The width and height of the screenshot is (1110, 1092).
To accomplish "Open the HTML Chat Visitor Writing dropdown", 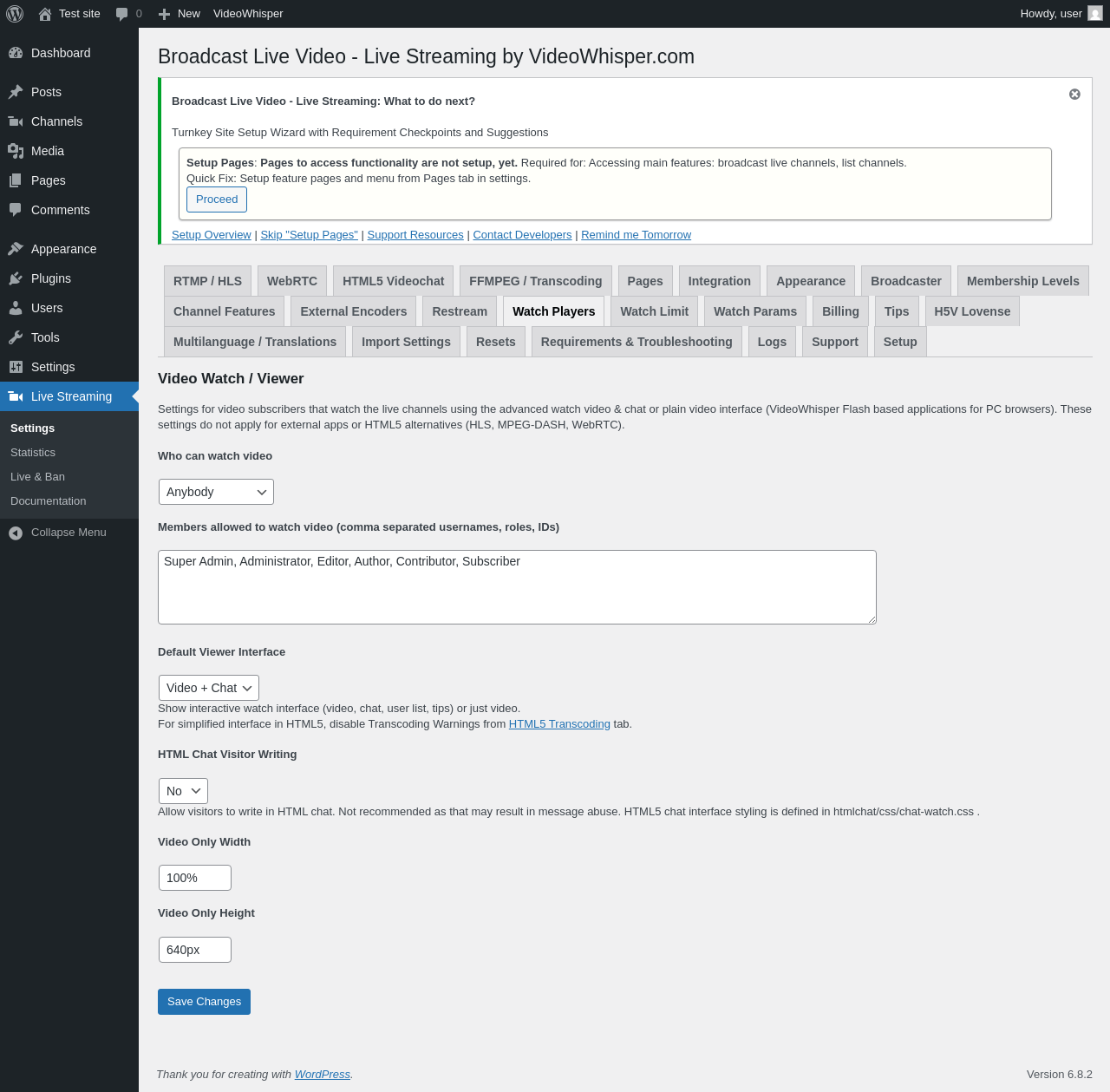I will (x=183, y=791).
